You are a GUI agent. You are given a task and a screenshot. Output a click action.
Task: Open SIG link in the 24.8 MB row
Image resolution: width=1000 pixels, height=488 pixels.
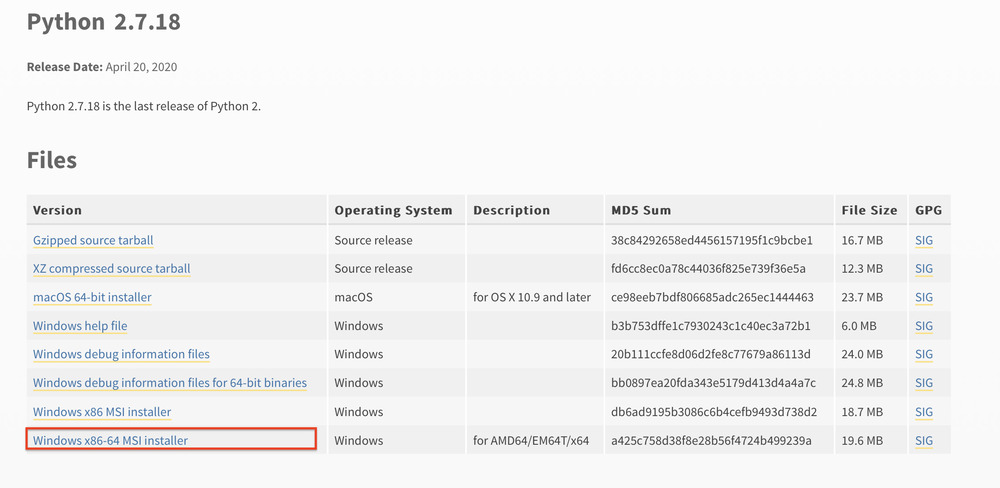(x=924, y=382)
